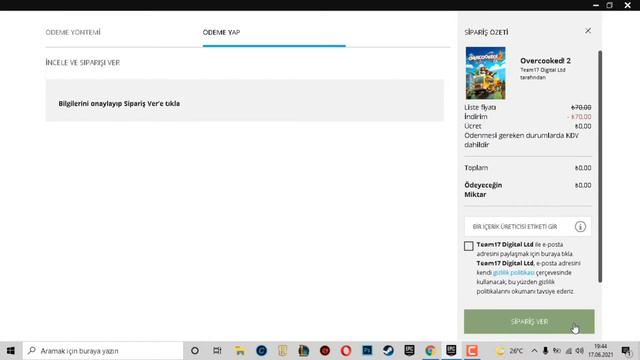Open the network tray icon
The image size is (640, 360).
[x=568, y=351]
